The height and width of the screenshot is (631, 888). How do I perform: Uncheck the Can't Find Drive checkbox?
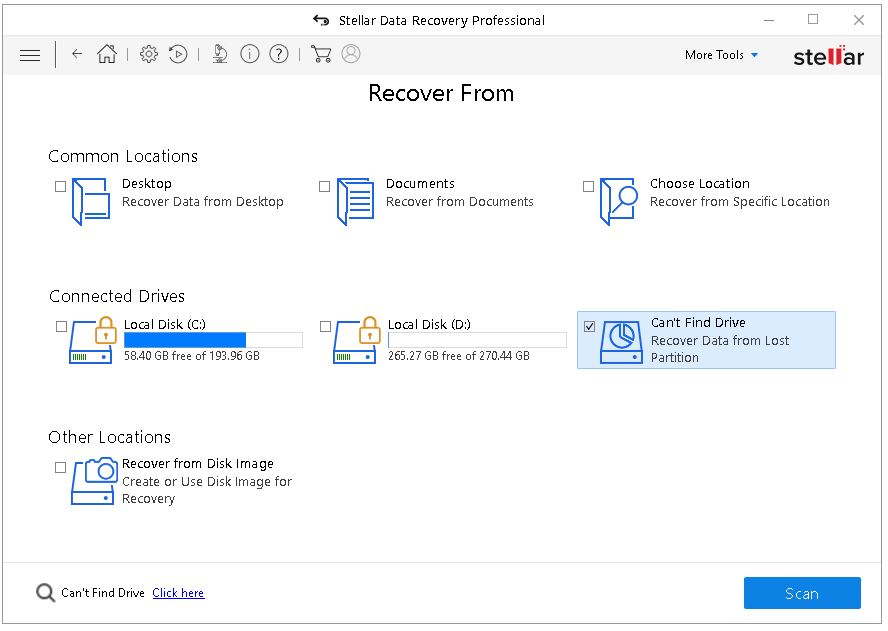click(590, 326)
